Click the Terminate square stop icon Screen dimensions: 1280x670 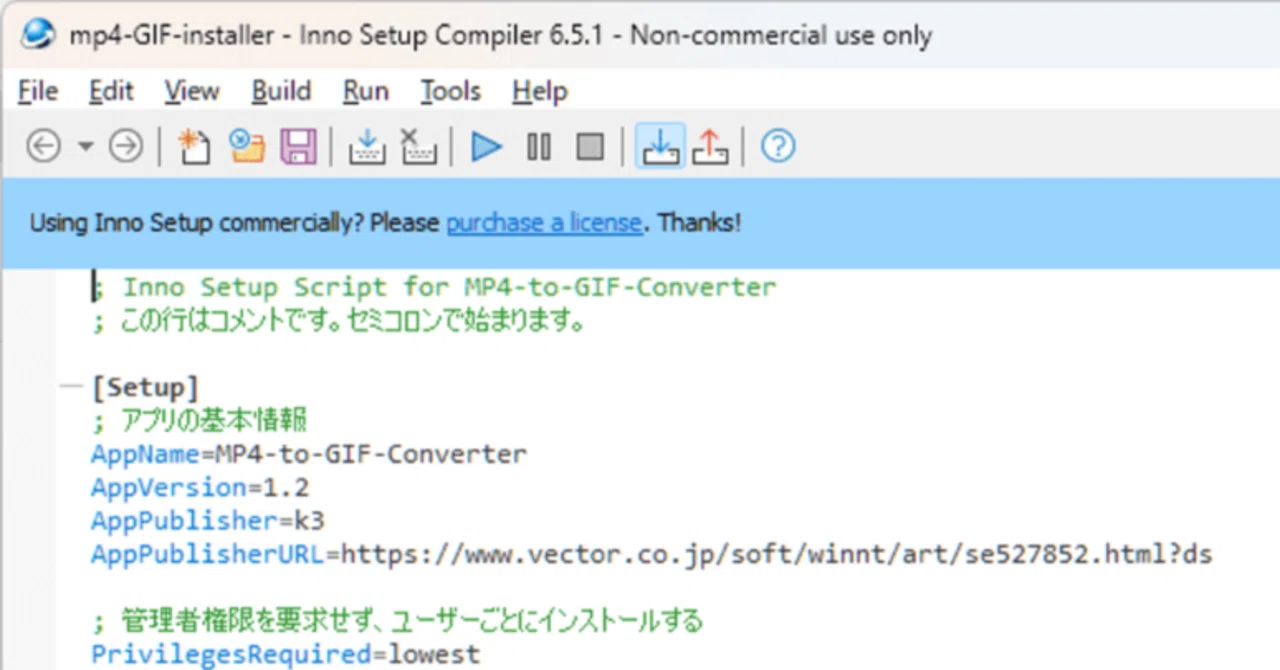pyautogui.click(x=590, y=147)
